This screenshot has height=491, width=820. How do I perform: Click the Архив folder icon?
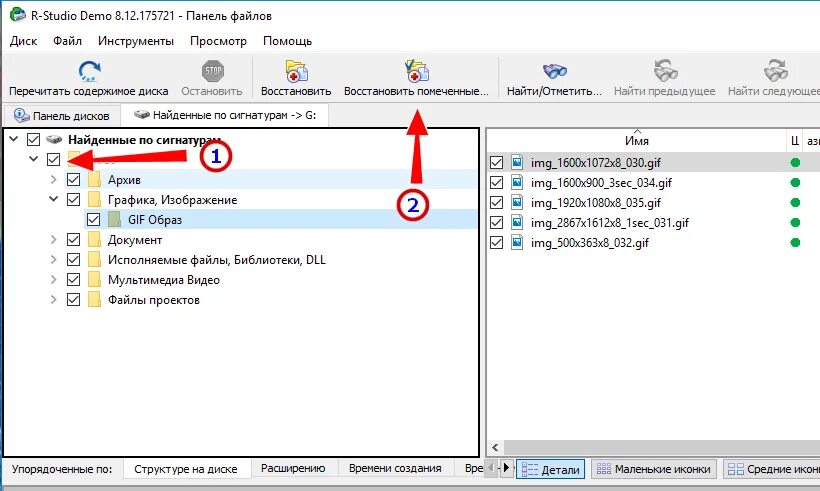pyautogui.click(x=94, y=180)
